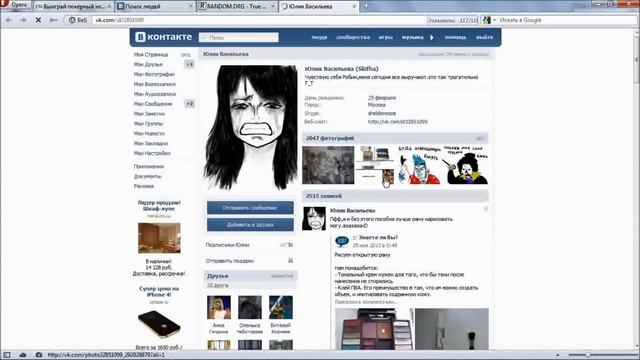Screen dimensions: 640x360
Task: Open the сообщества header link
Action: (x=353, y=37)
